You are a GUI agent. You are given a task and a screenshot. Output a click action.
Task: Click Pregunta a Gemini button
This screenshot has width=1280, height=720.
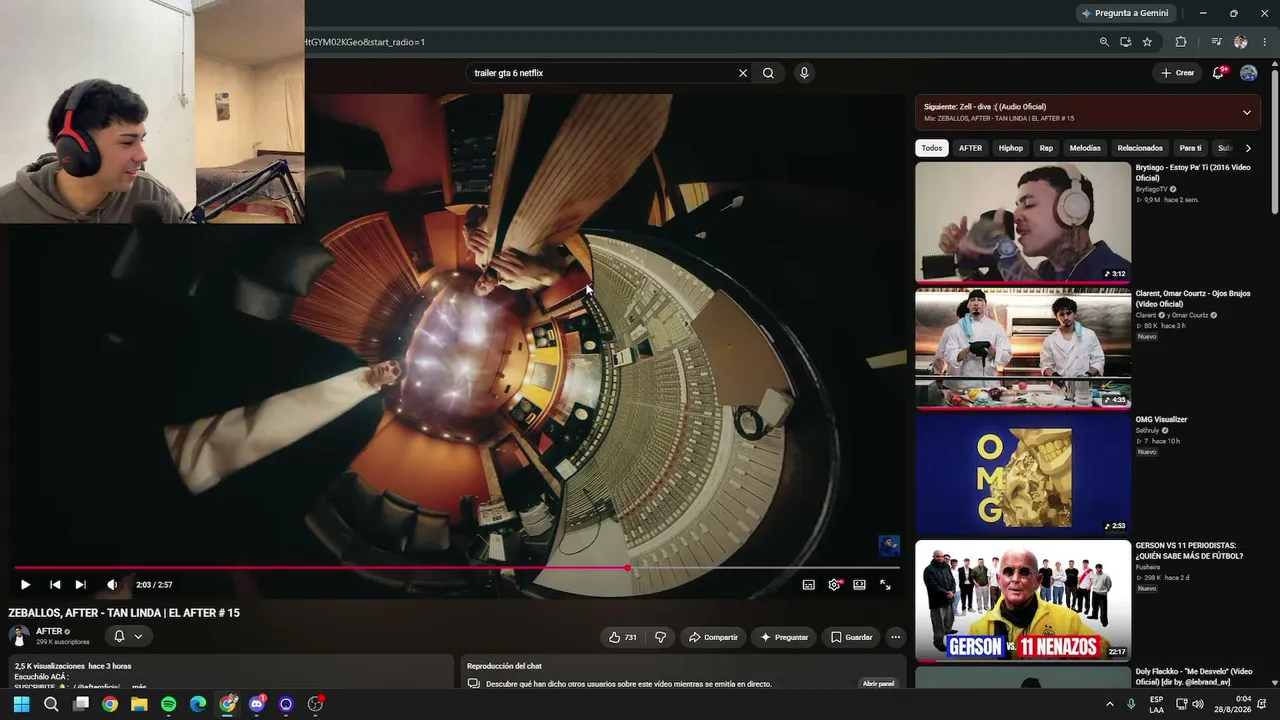coord(1125,13)
